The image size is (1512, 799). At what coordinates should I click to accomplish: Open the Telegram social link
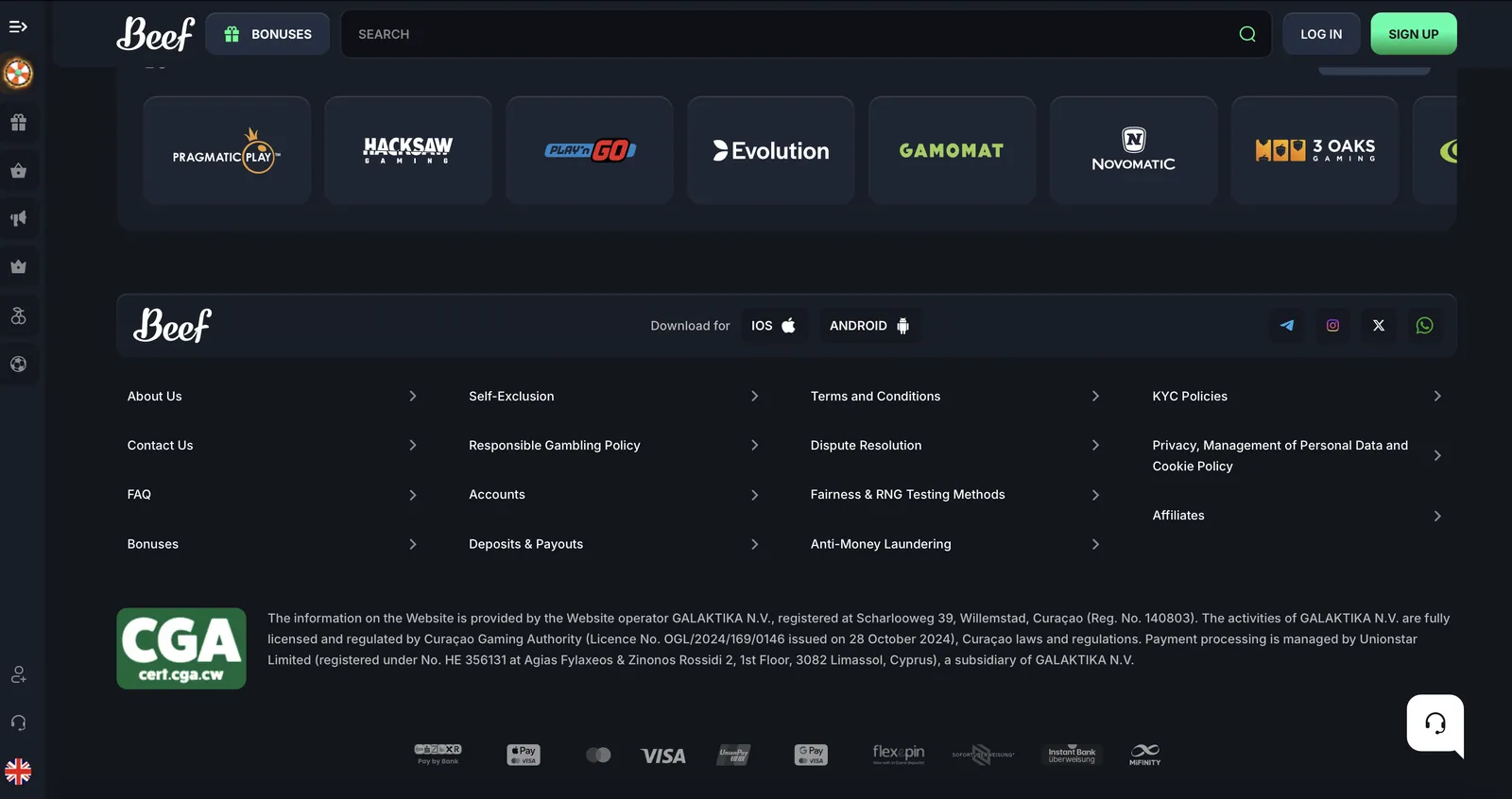pyautogui.click(x=1287, y=326)
